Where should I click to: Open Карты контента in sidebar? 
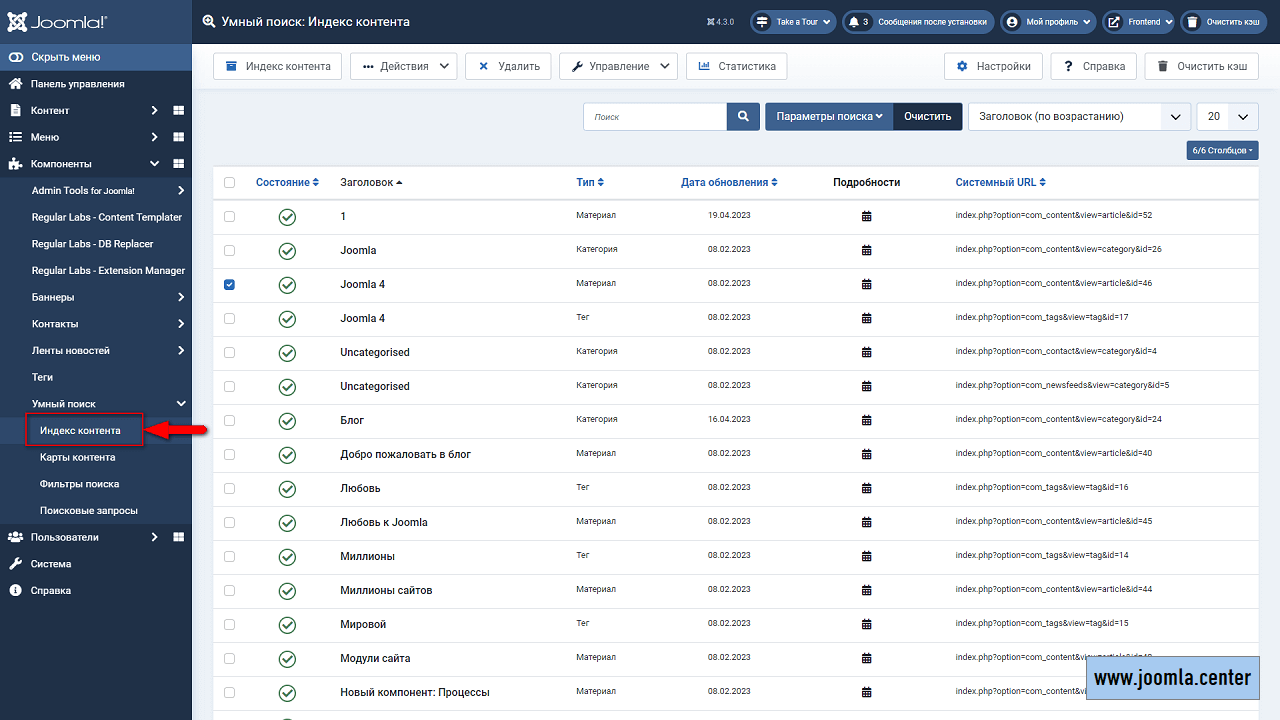[77, 457]
